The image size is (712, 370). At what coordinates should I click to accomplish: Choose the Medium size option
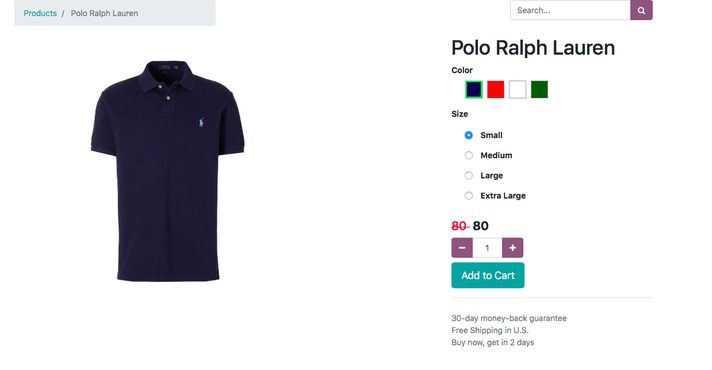469,155
